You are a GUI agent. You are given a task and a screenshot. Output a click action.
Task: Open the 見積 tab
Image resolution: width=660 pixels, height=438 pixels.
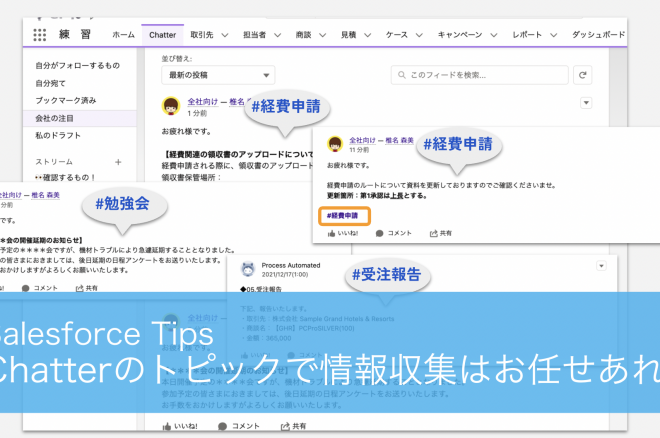click(x=349, y=35)
